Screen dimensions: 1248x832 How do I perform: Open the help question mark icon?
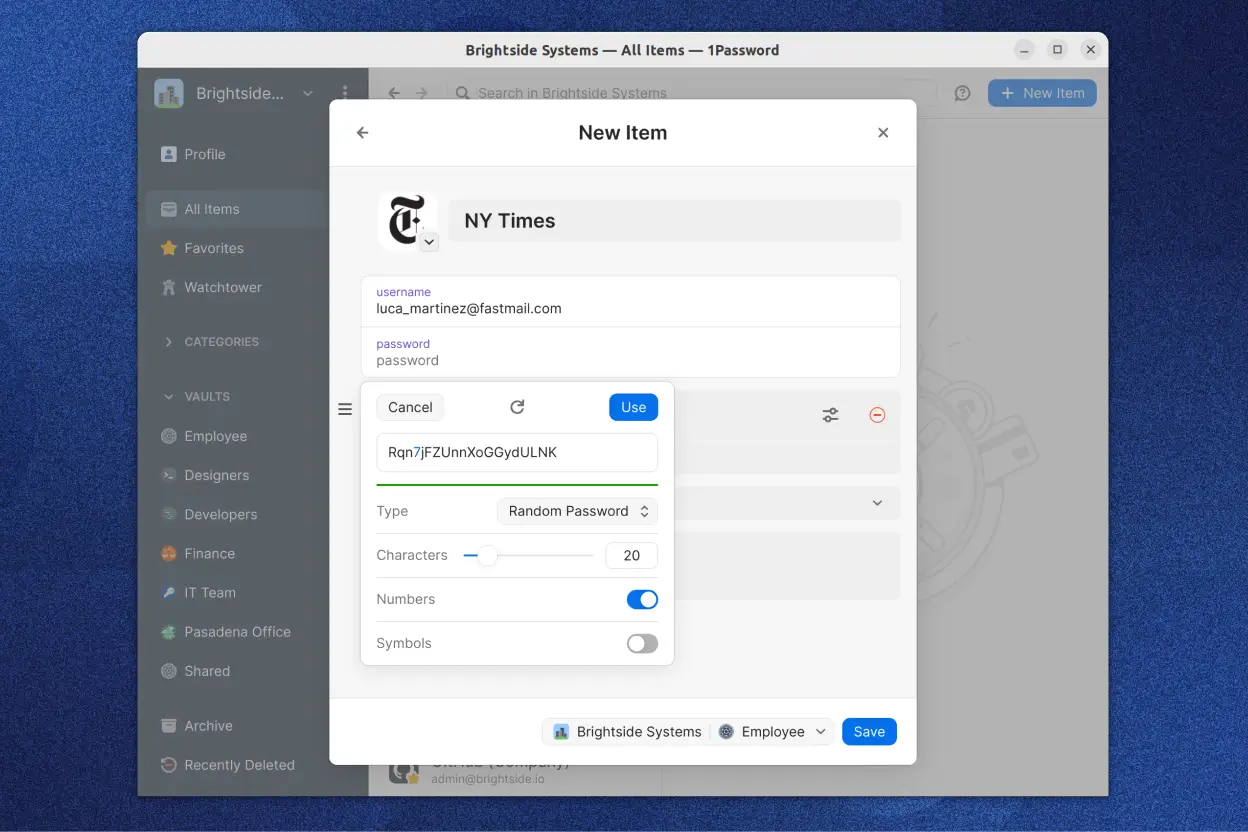click(x=962, y=93)
